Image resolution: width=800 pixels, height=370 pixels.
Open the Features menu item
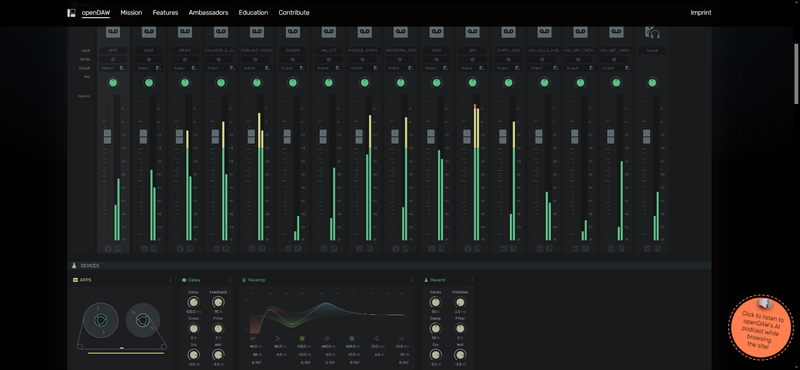click(165, 13)
